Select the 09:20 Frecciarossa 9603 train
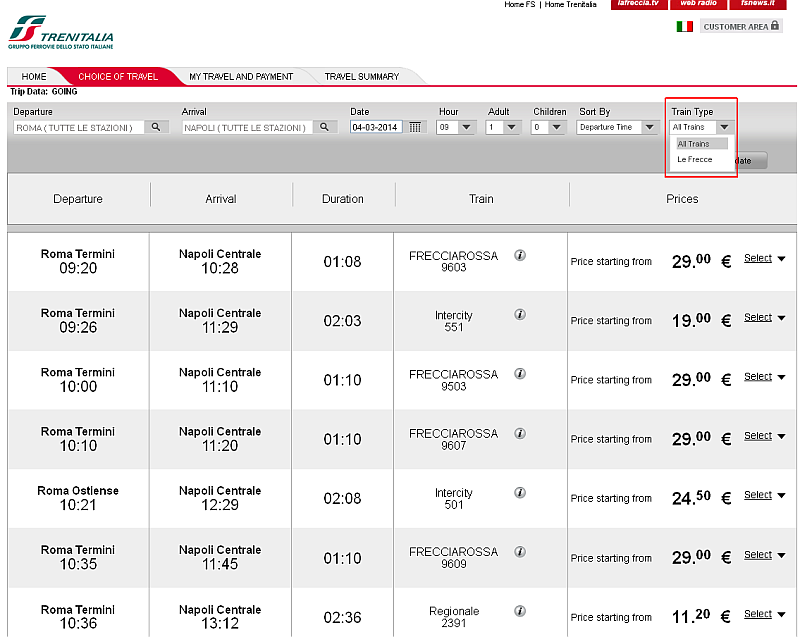 (x=764, y=258)
